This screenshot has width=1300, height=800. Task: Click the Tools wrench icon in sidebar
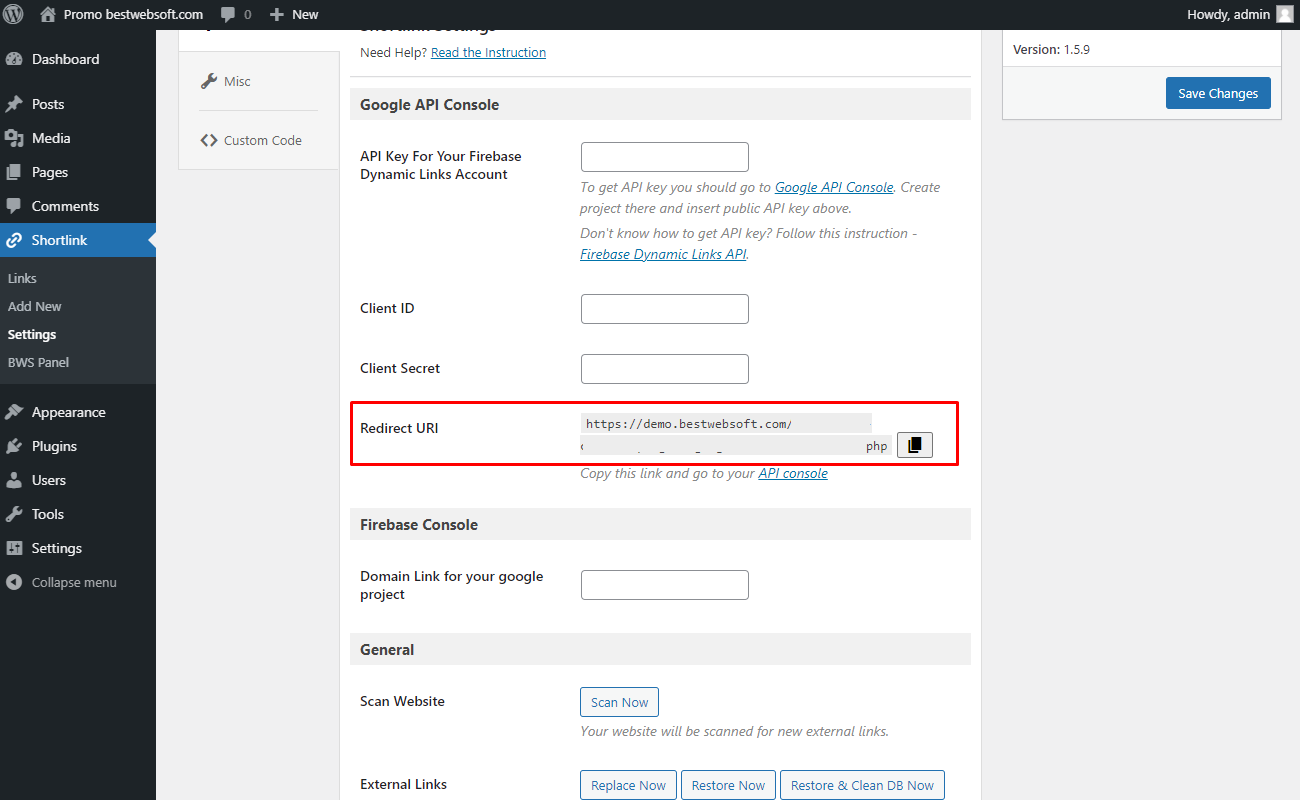(14, 514)
